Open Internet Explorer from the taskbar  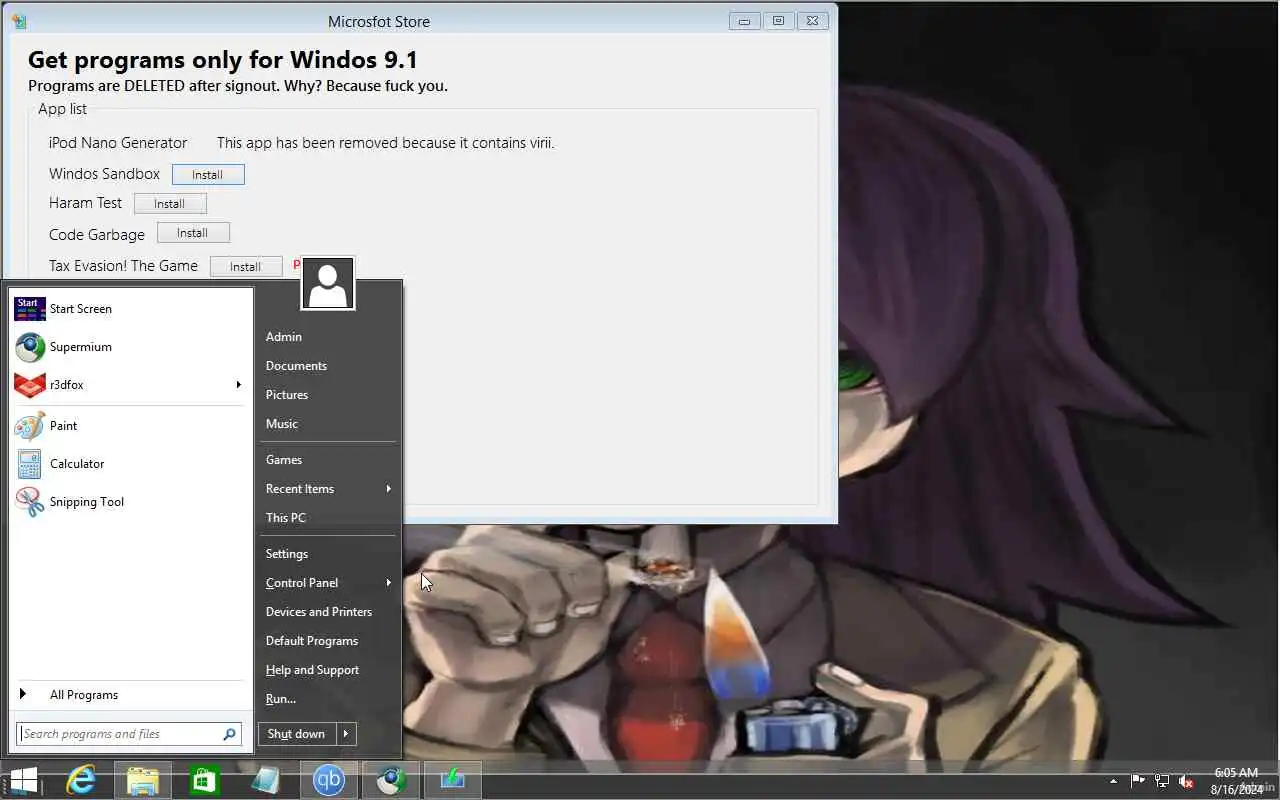[x=81, y=780]
